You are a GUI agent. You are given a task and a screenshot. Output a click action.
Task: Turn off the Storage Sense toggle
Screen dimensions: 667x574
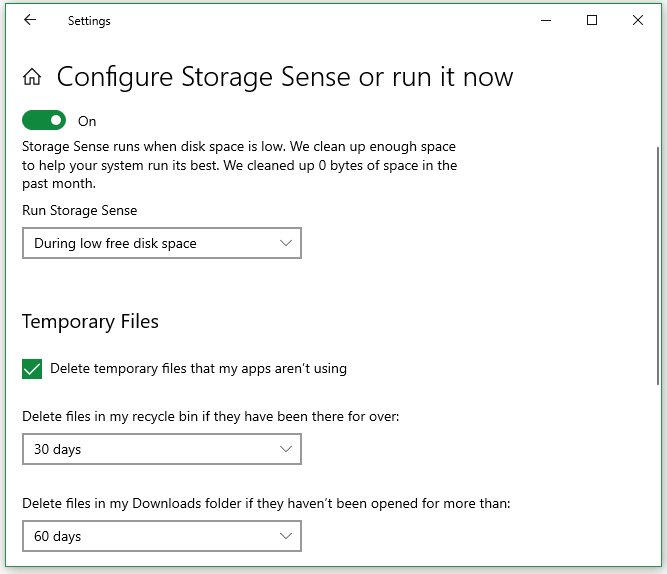43,121
